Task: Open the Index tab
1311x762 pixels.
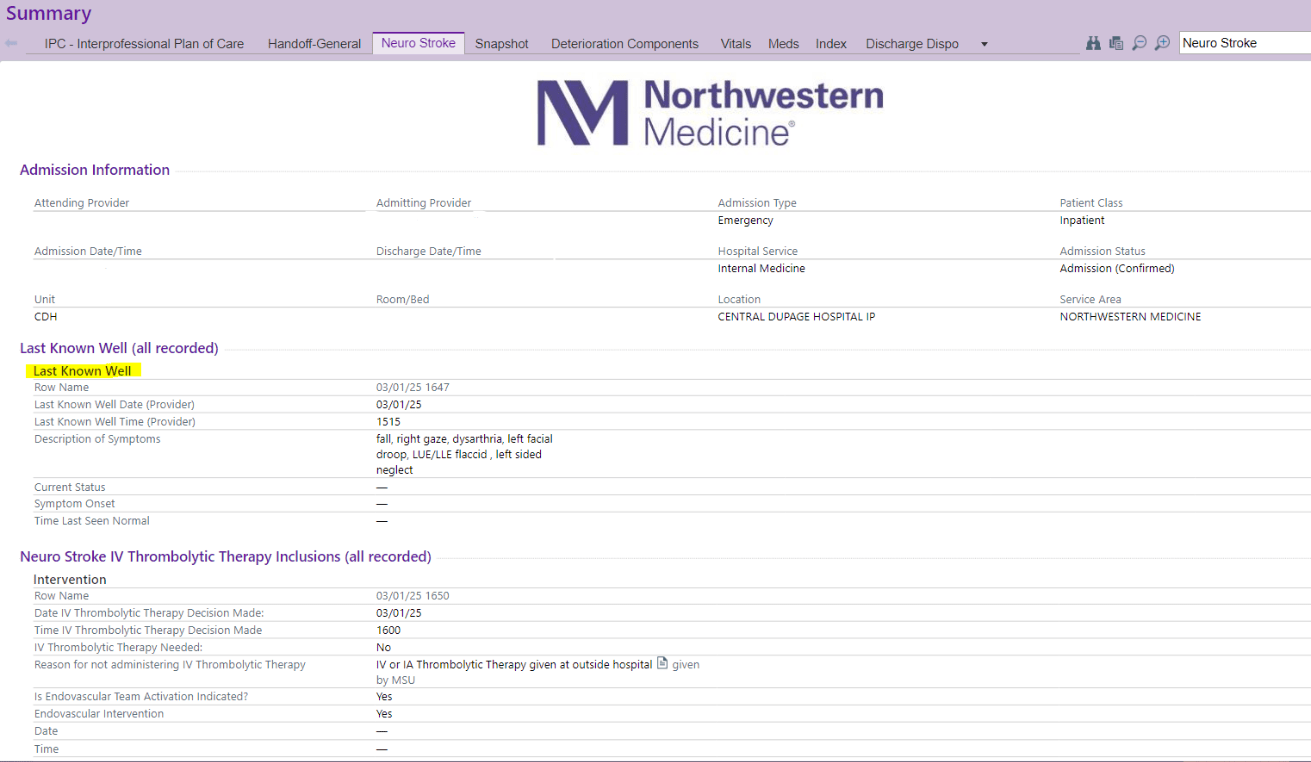Action: [x=831, y=44]
